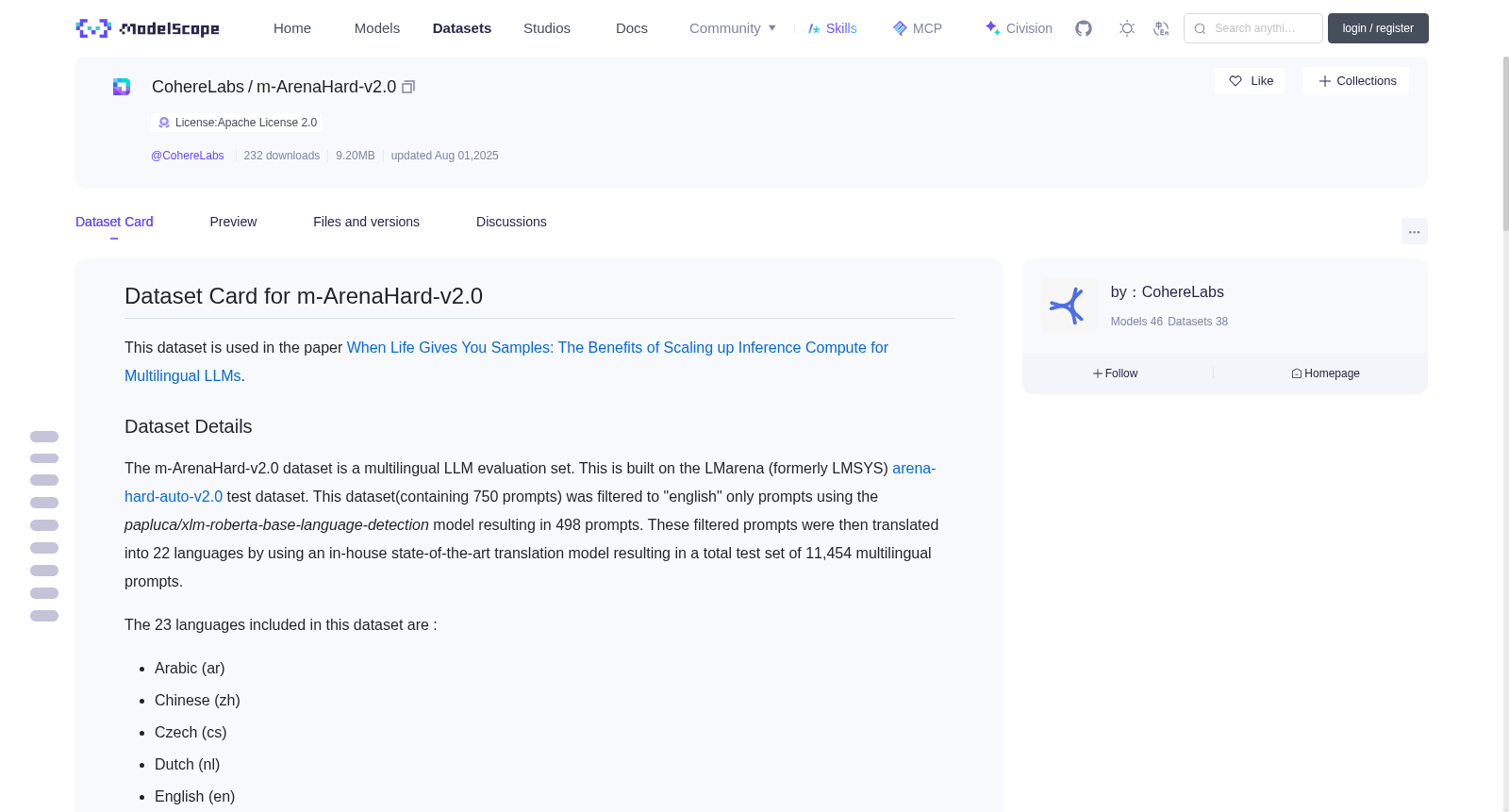Screen dimensions: 1509x812
Task: Click the 'Dutch (nl)' list item
Action: pyautogui.click(x=187, y=764)
